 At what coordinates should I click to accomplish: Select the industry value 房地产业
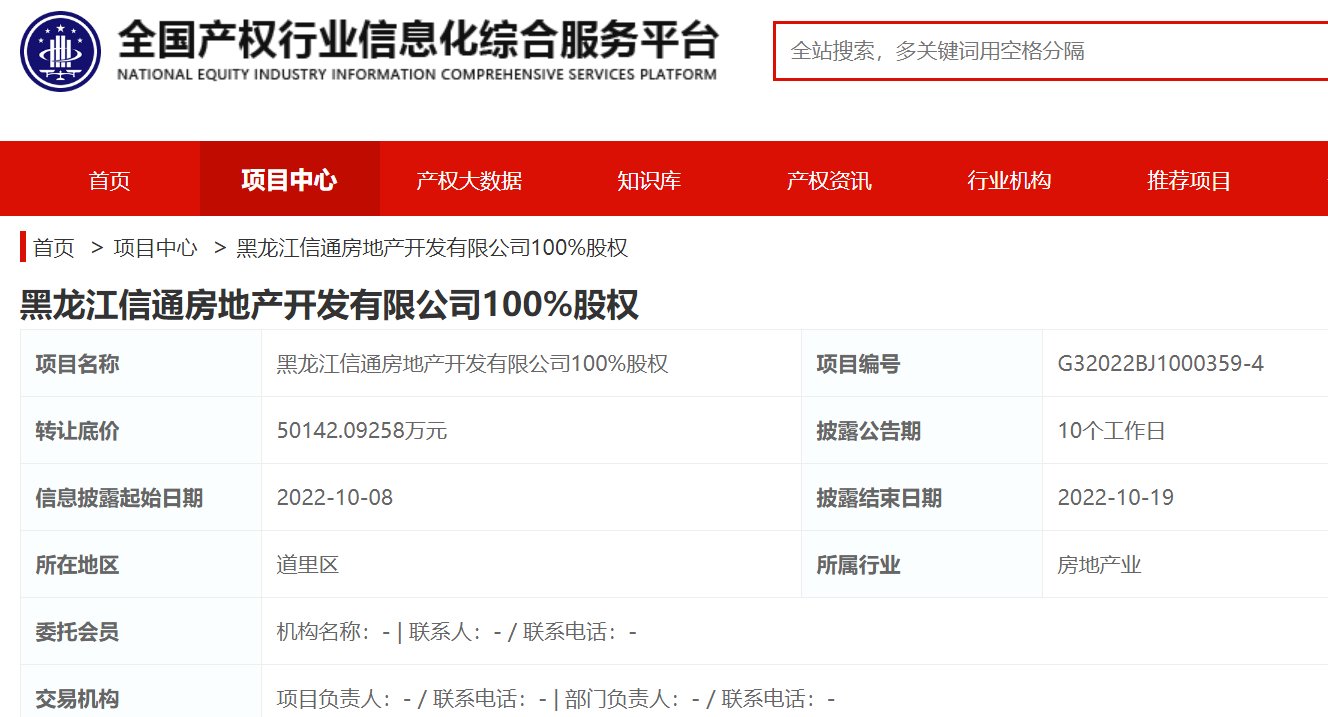click(x=1099, y=565)
